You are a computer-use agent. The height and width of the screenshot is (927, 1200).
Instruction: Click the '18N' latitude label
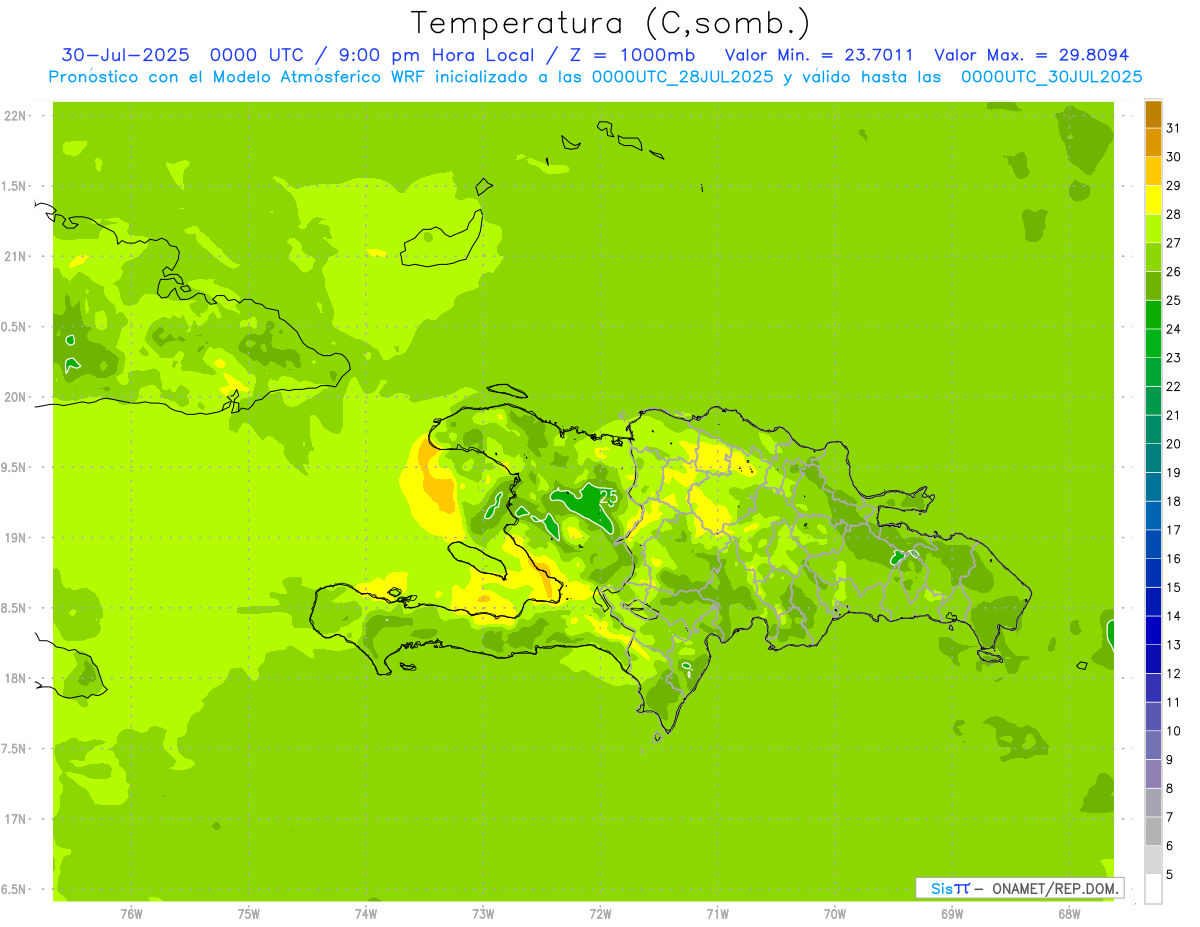[x=15, y=678]
